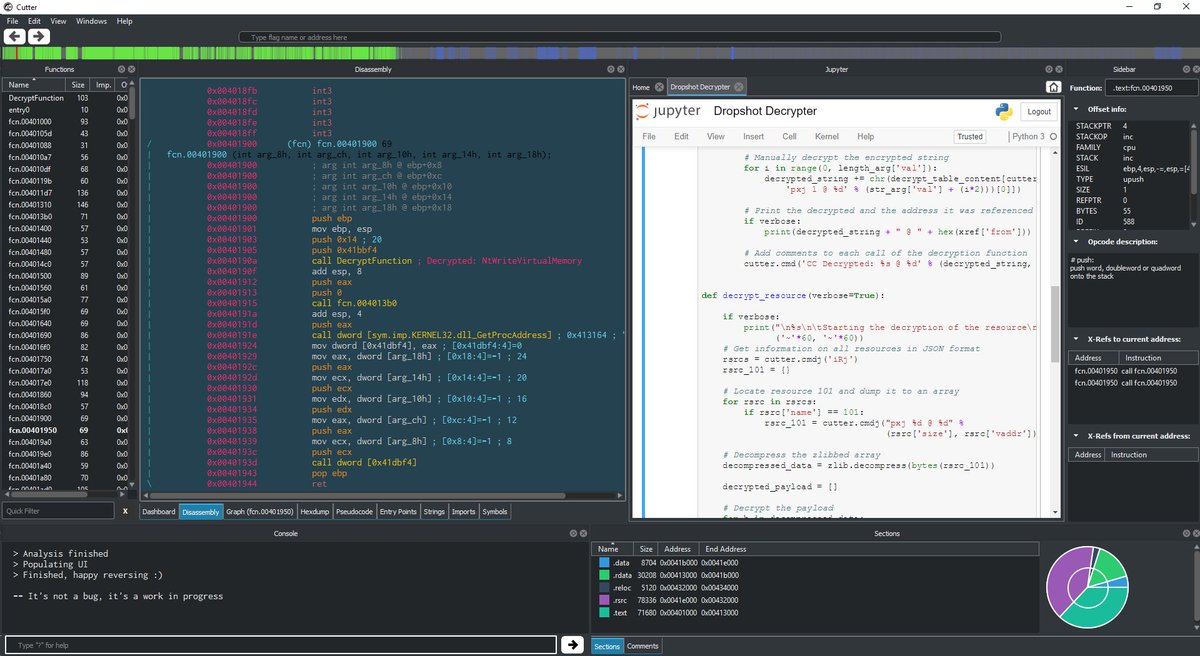Switch to the Symbols tab
The height and width of the screenshot is (656, 1200).
[x=494, y=512]
